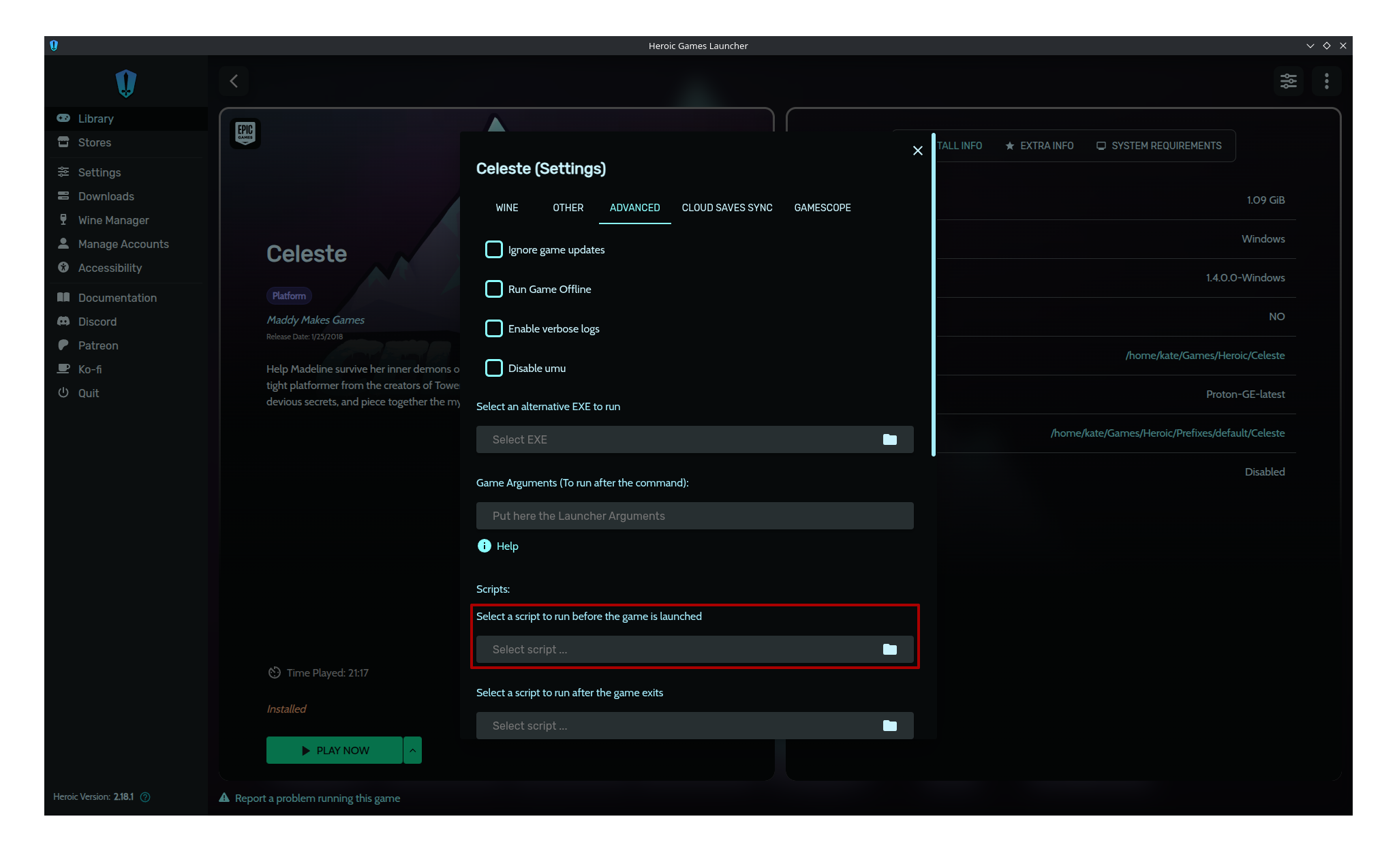Open the three-dot more options menu
The image size is (1397, 868).
click(x=1326, y=81)
